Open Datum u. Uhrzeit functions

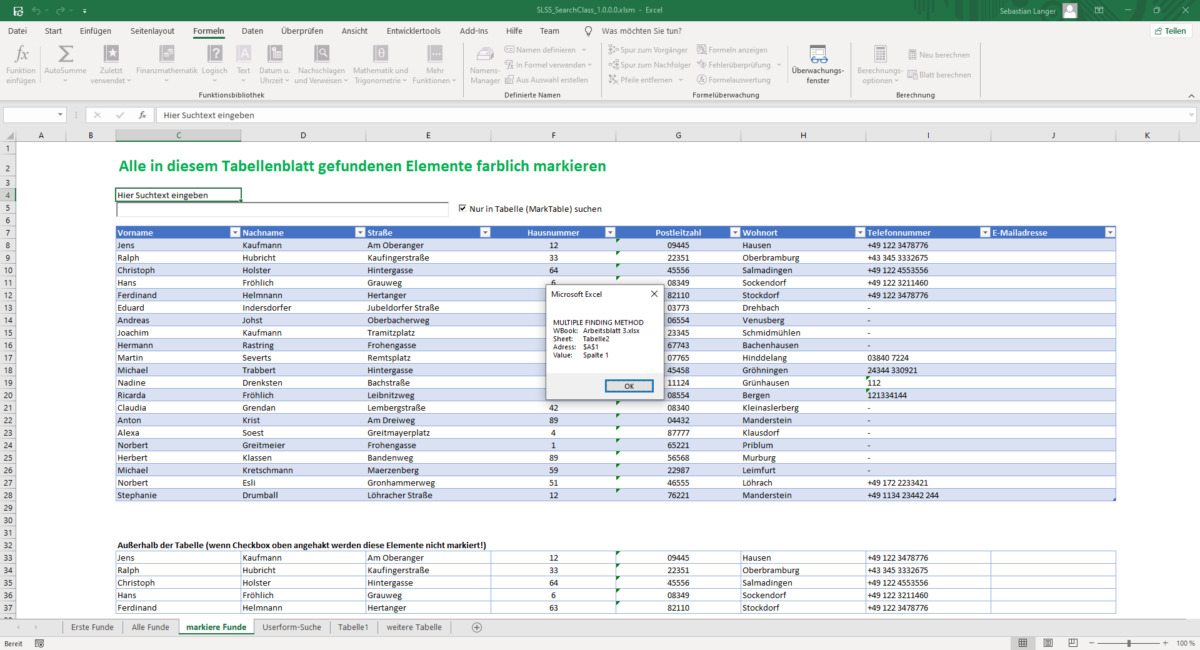275,54
